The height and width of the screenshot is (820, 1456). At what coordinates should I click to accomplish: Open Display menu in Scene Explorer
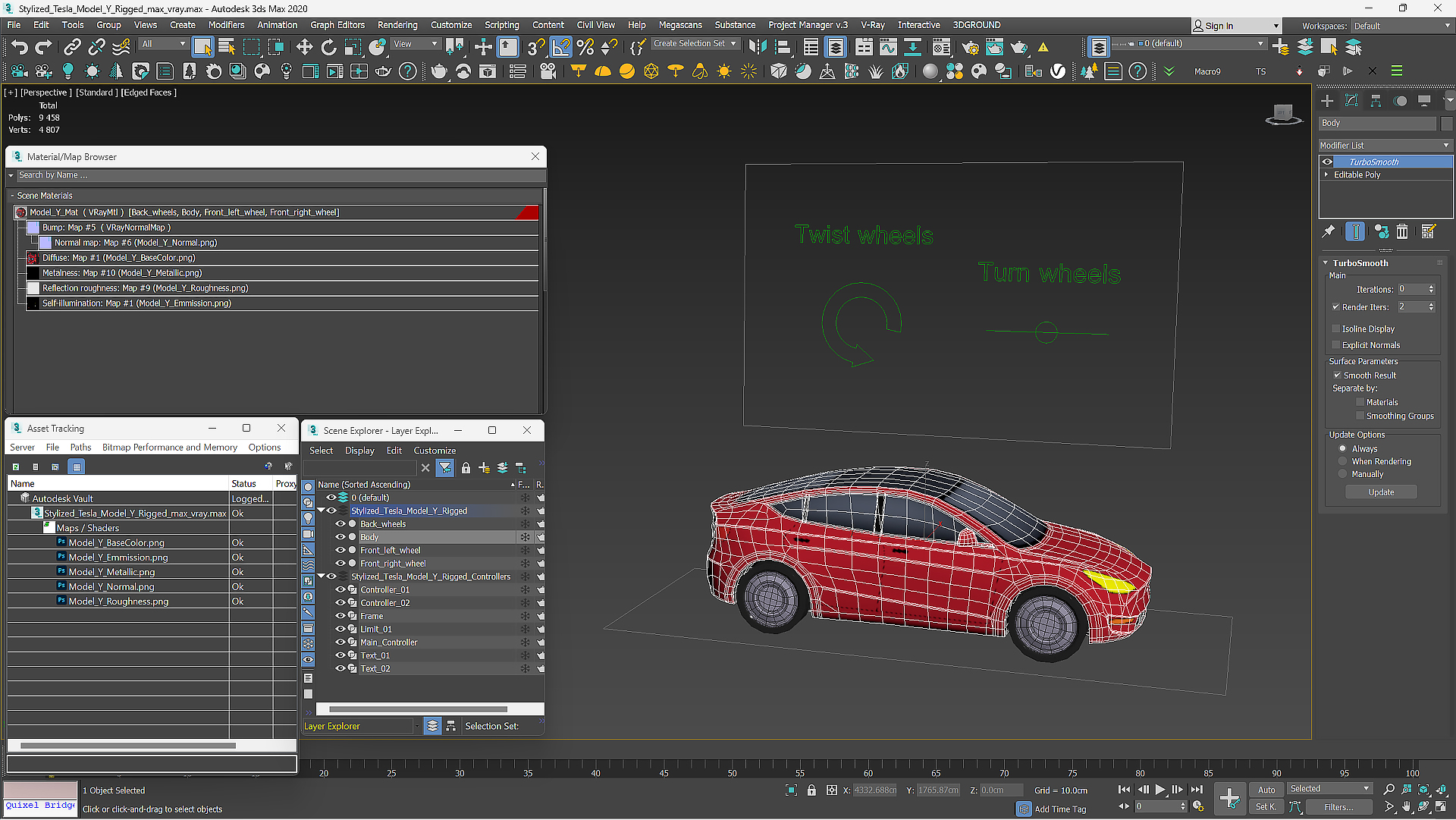pos(359,451)
